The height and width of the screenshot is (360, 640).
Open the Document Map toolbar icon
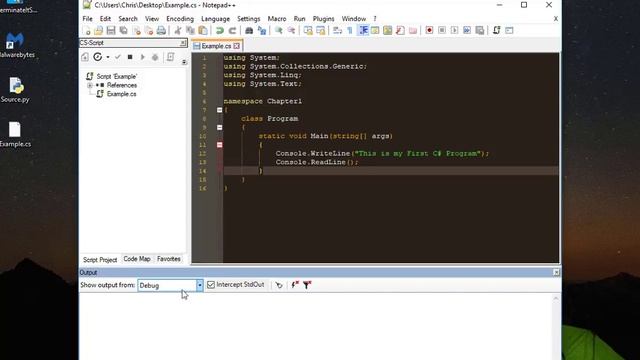click(388, 31)
